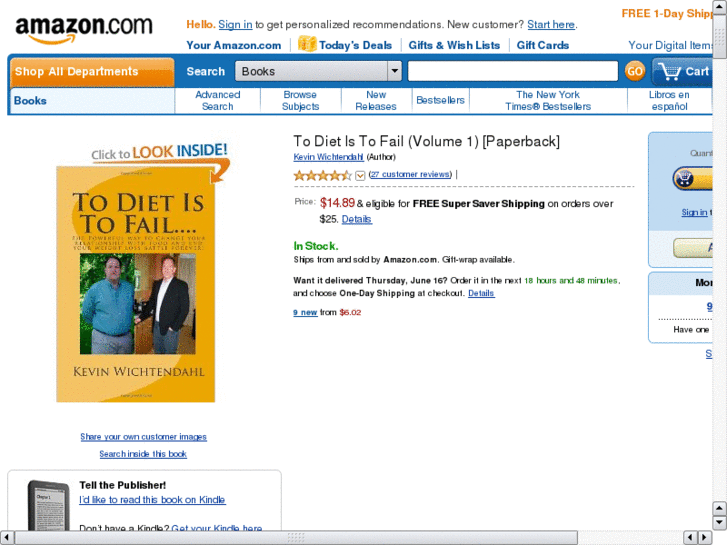
Task: Go to New Releases tab
Action: (376, 101)
